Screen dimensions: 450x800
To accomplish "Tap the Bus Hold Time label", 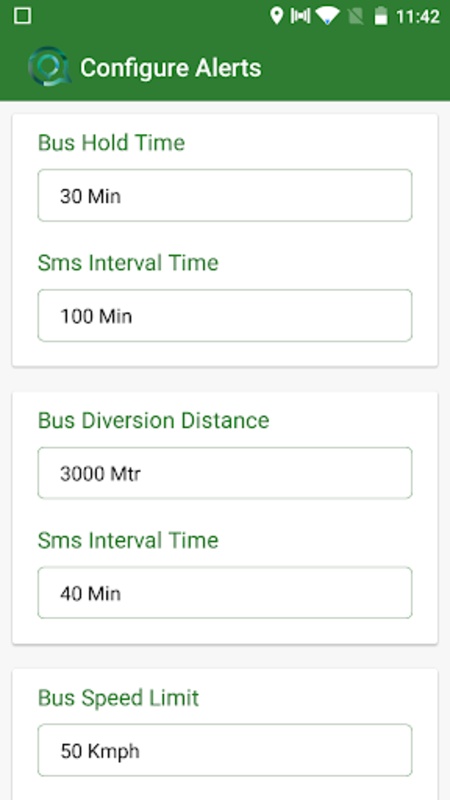I will coord(111,143).
